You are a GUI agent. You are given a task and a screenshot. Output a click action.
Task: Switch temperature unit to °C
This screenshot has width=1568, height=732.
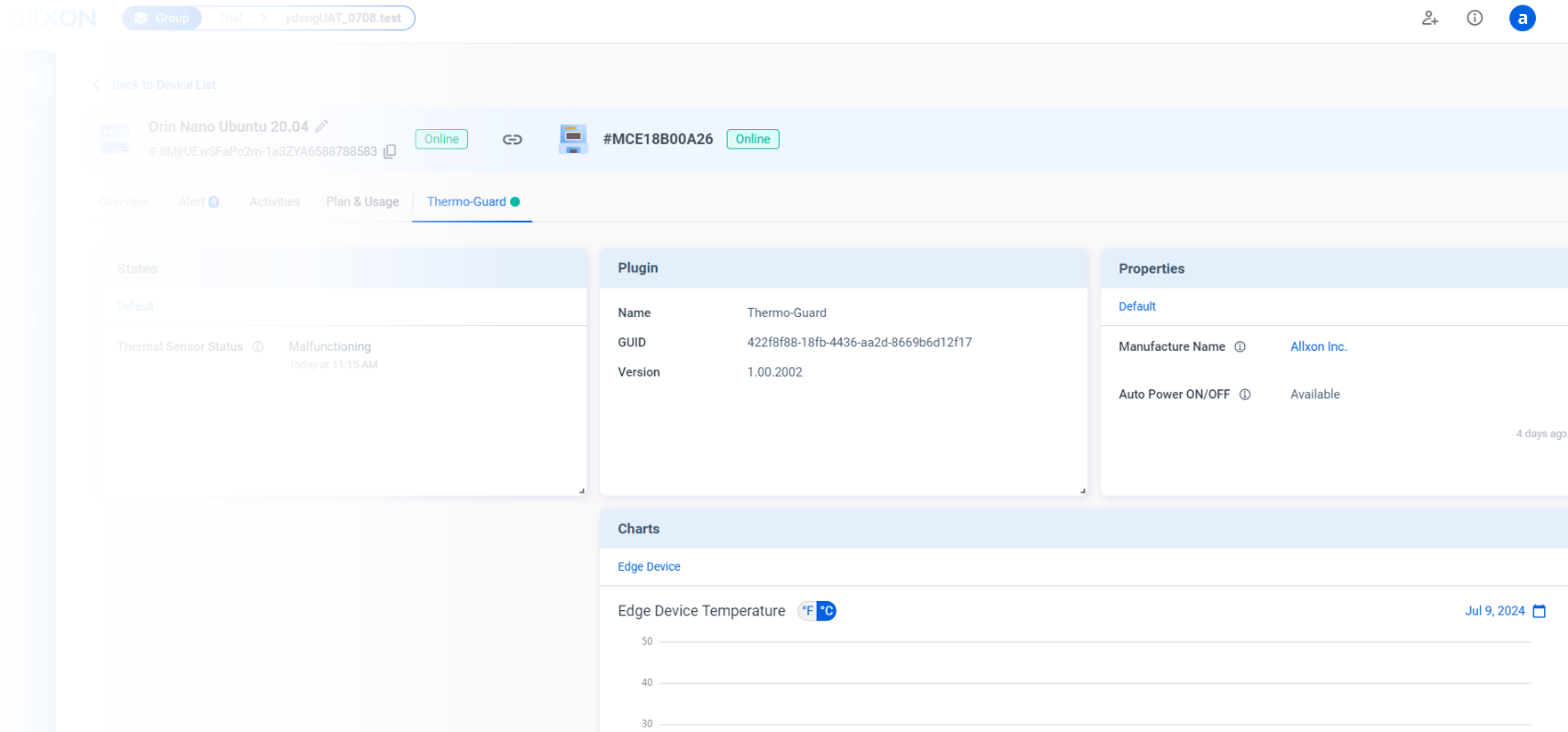point(827,611)
